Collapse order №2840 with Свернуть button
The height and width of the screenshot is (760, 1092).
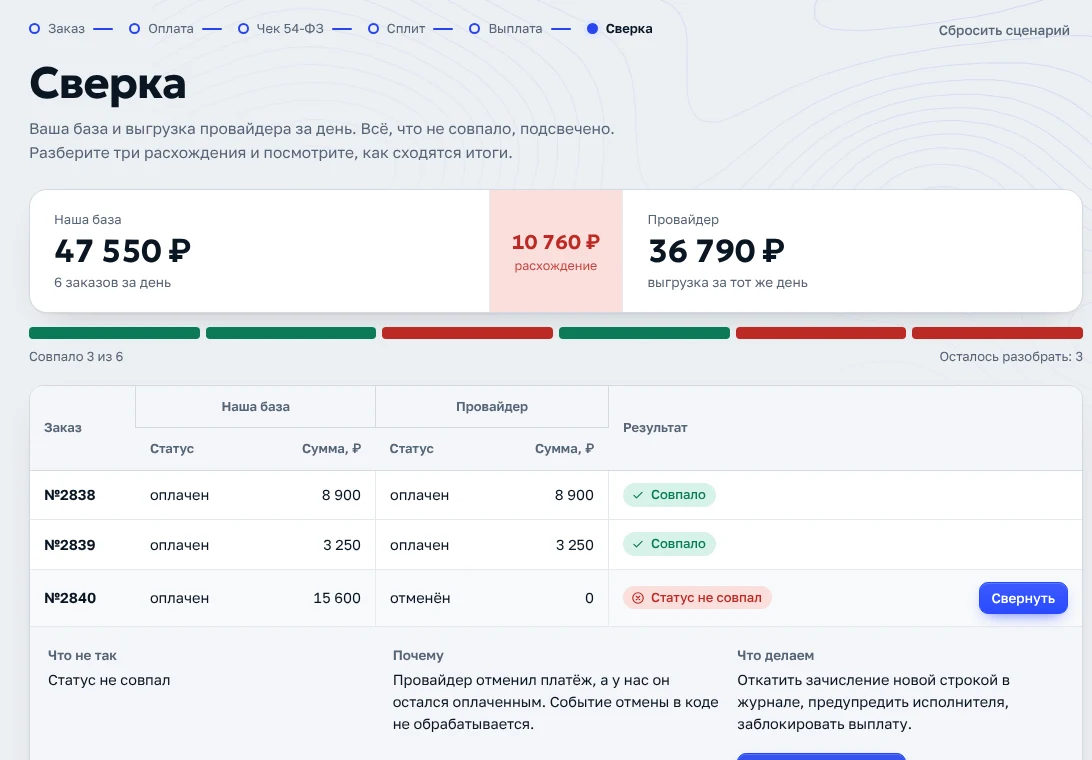coord(1023,598)
